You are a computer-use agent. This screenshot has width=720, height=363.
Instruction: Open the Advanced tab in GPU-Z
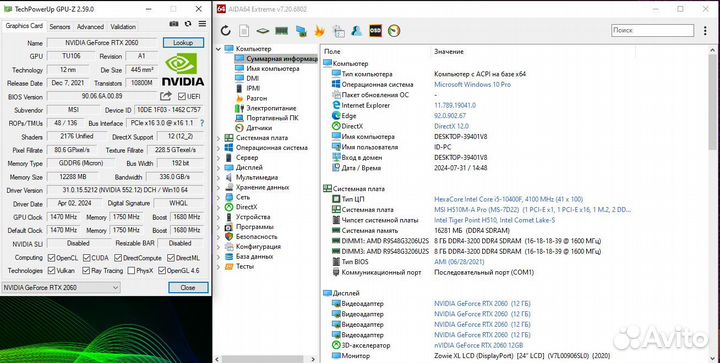tap(90, 27)
